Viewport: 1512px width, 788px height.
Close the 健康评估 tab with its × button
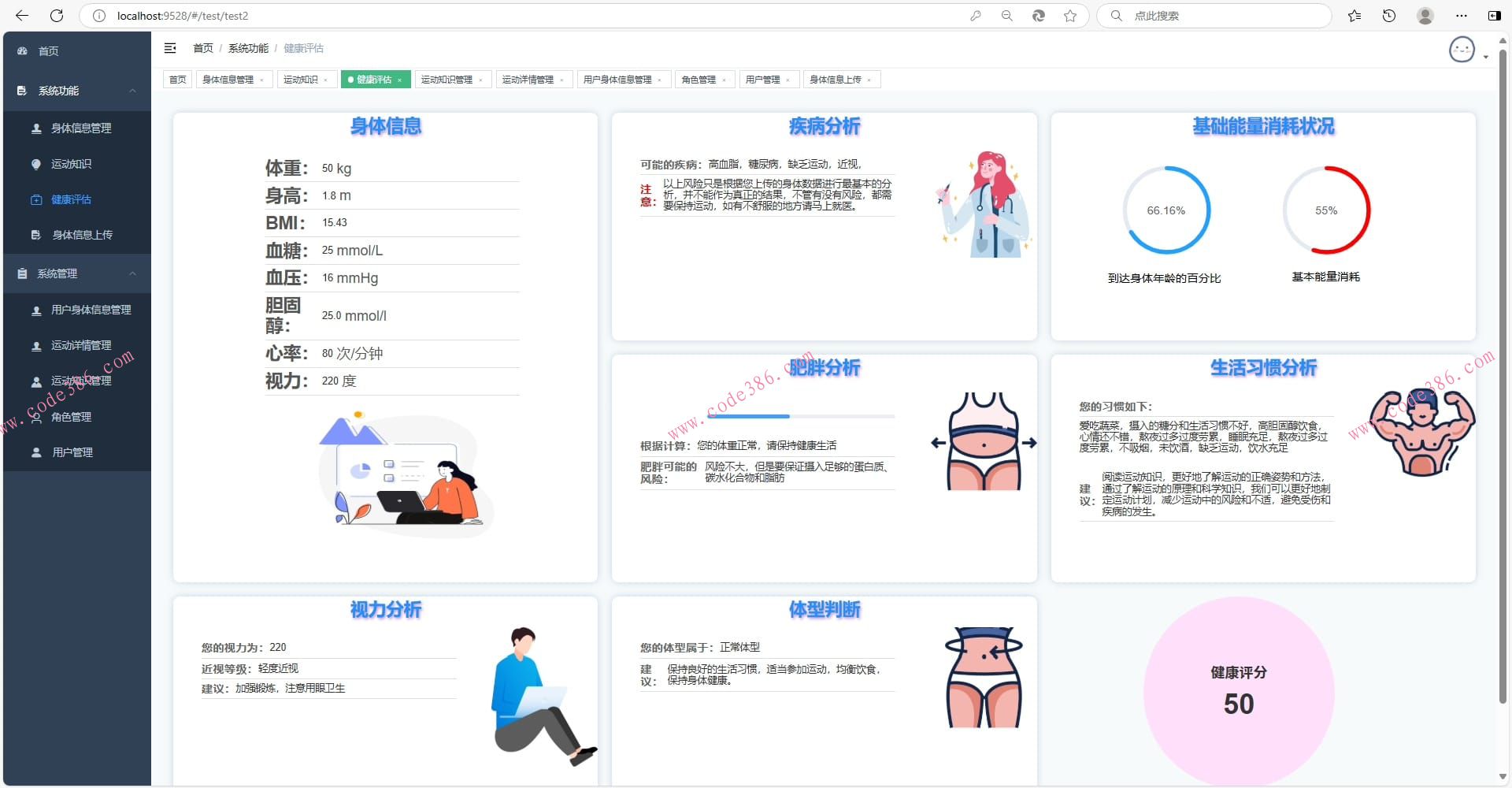tap(400, 79)
